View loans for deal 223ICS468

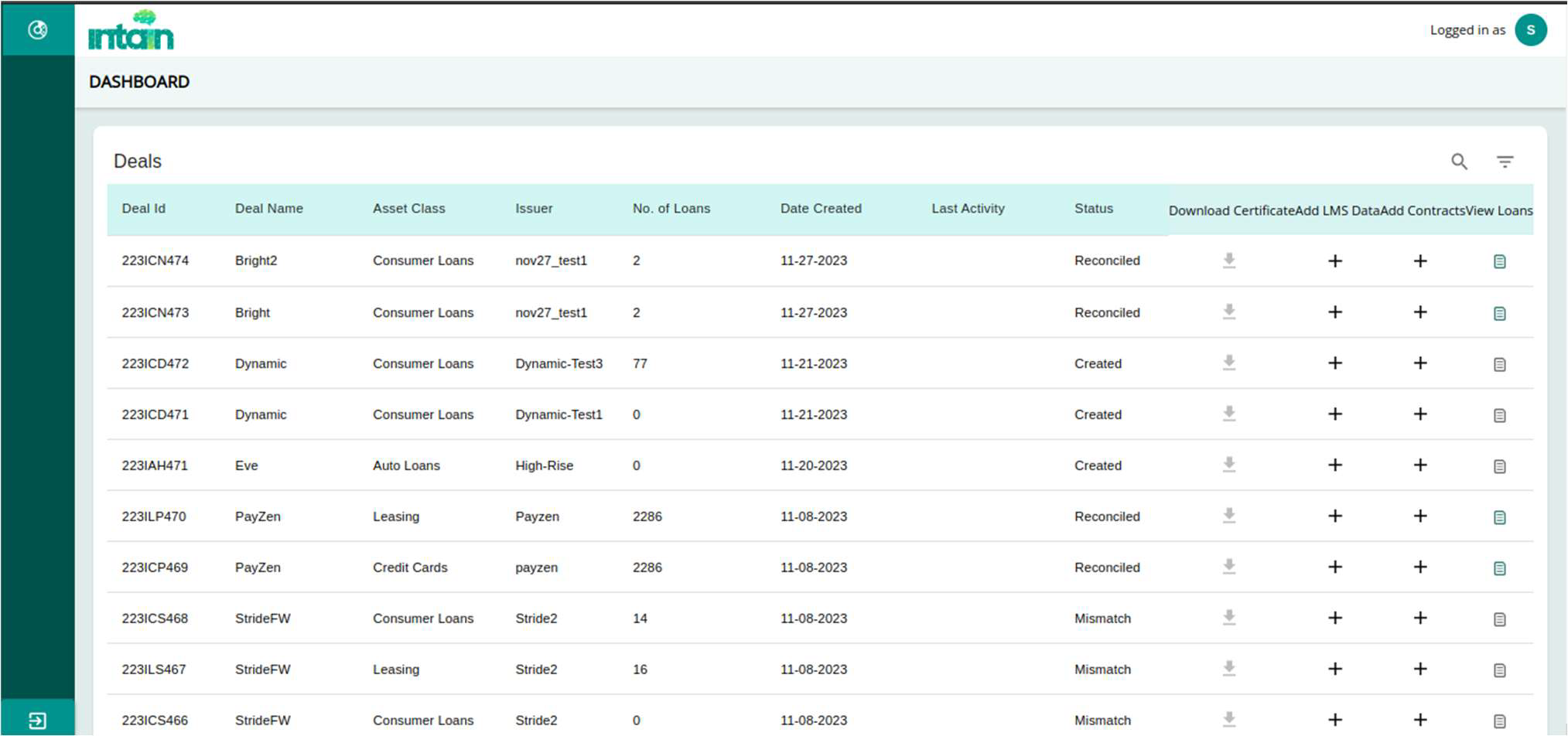pyautogui.click(x=1499, y=619)
